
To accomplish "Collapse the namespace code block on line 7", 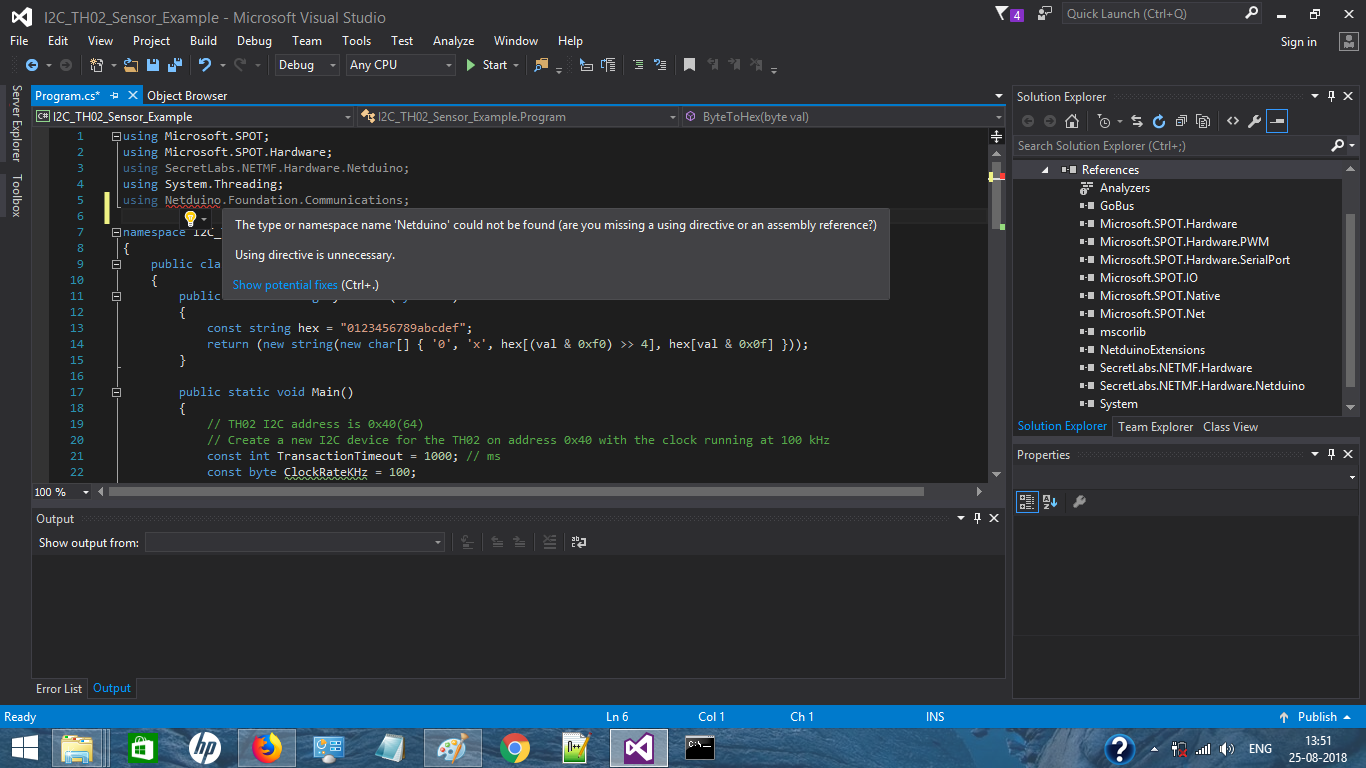I will tap(116, 232).
